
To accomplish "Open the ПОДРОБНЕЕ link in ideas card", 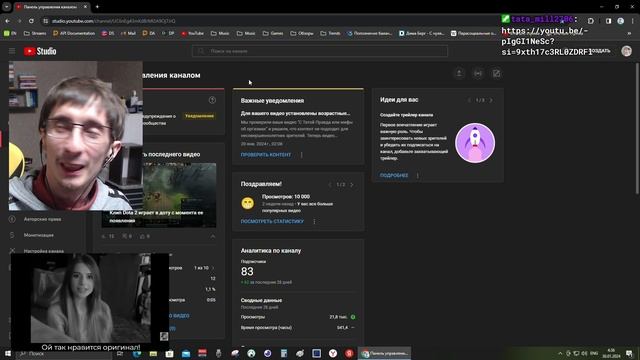I will pos(394,175).
